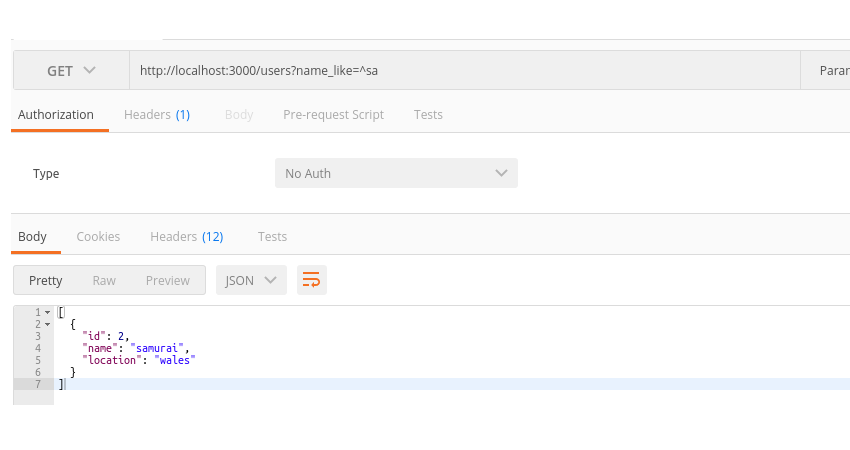The width and height of the screenshot is (850, 450).
Task: Select the disabled request Body tab
Action: pyautogui.click(x=239, y=115)
